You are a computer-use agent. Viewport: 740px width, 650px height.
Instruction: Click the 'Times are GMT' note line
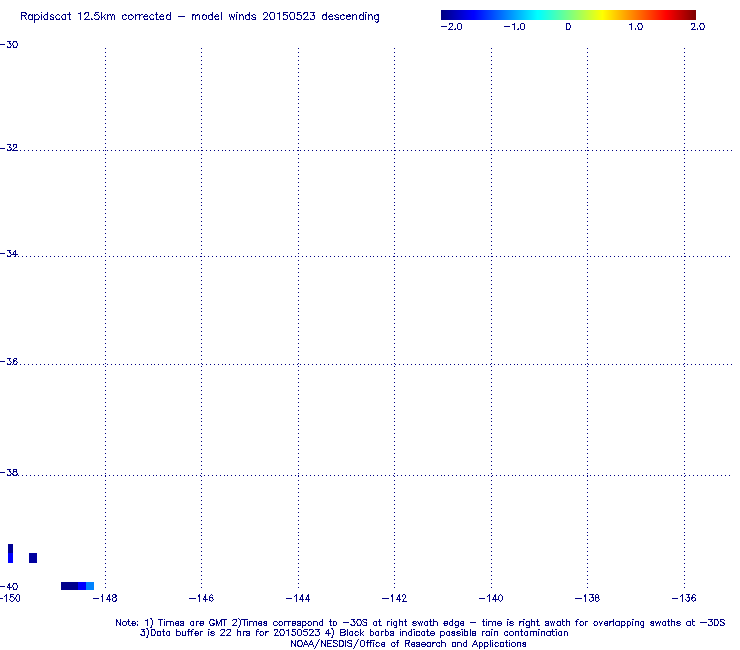click(x=420, y=623)
